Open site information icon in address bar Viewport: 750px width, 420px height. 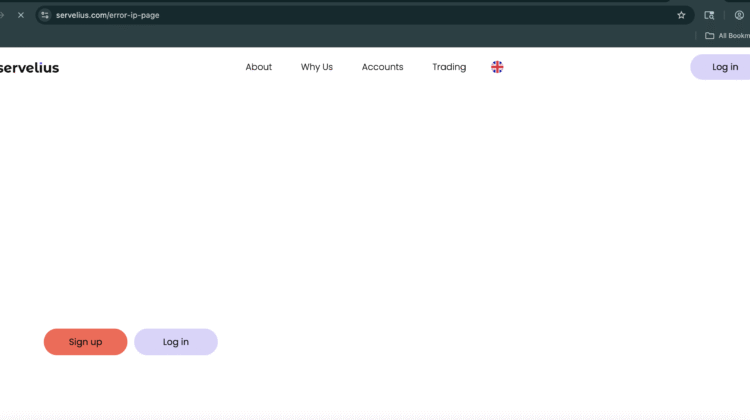click(x=45, y=15)
